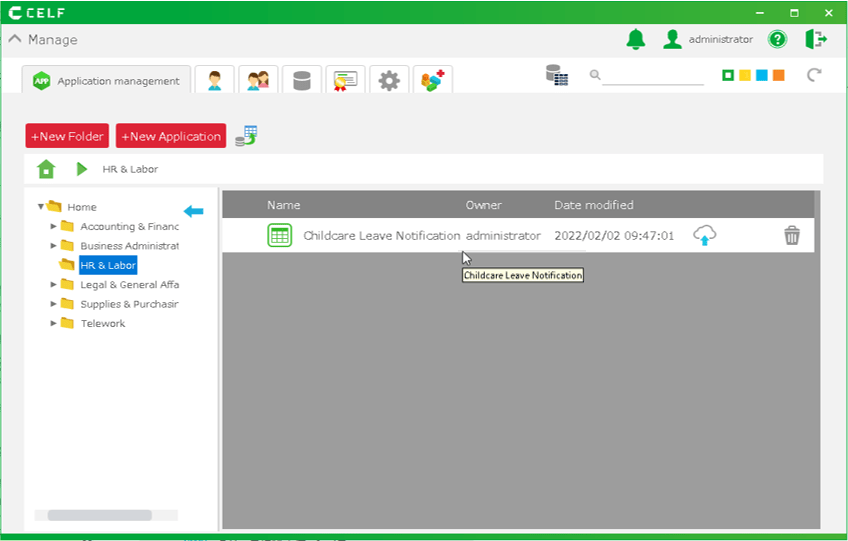This screenshot has height=541, width=848.
Task: Click the import icon next to New Application
Action: tap(246, 136)
